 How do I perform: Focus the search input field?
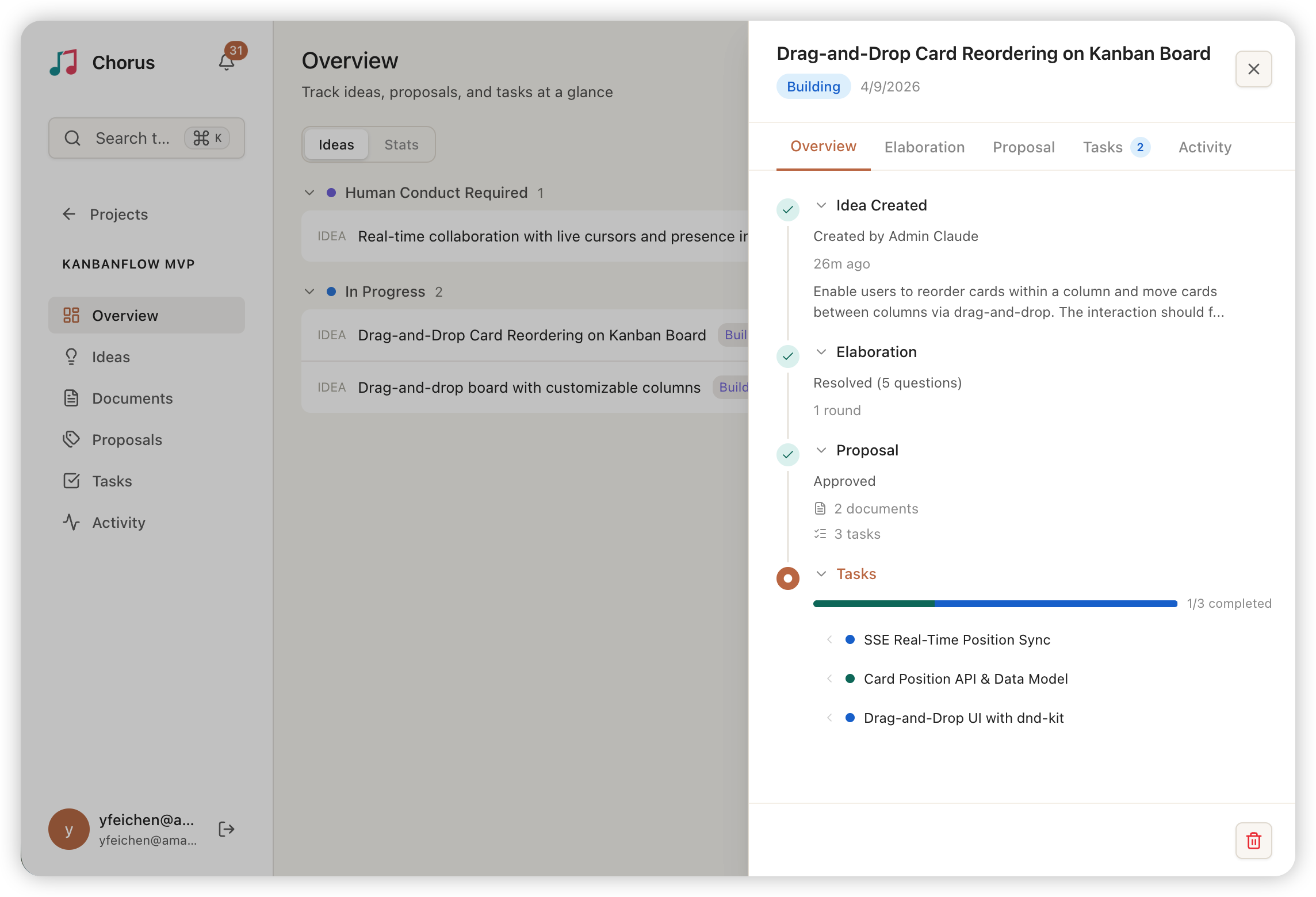[x=132, y=139]
